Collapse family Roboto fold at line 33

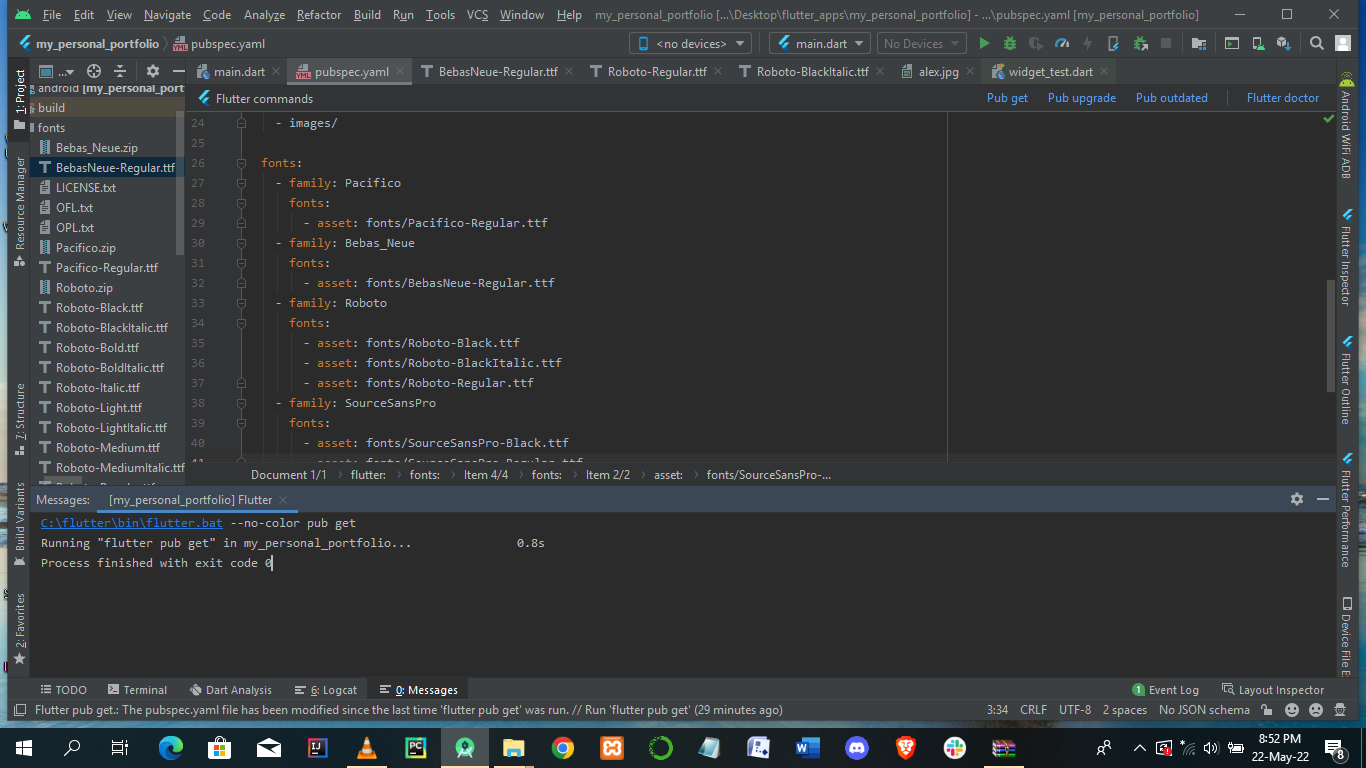pyautogui.click(x=241, y=303)
